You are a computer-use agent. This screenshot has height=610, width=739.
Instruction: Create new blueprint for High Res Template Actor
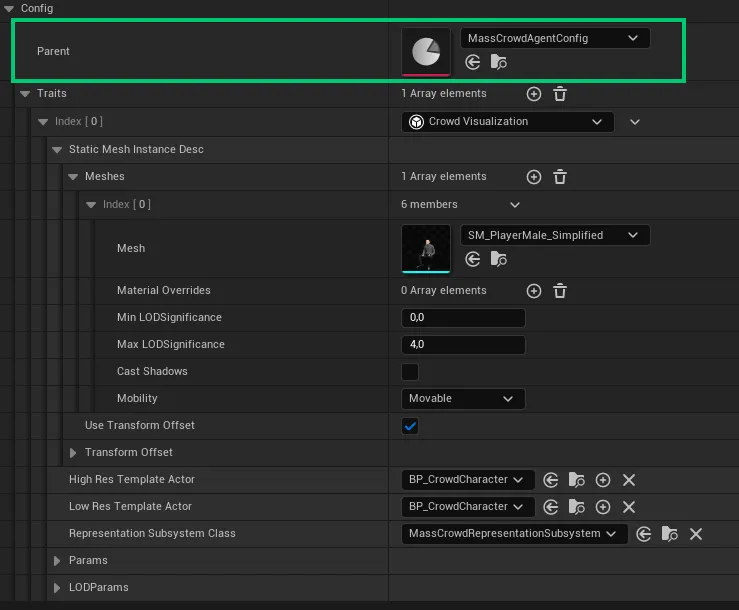(x=603, y=480)
